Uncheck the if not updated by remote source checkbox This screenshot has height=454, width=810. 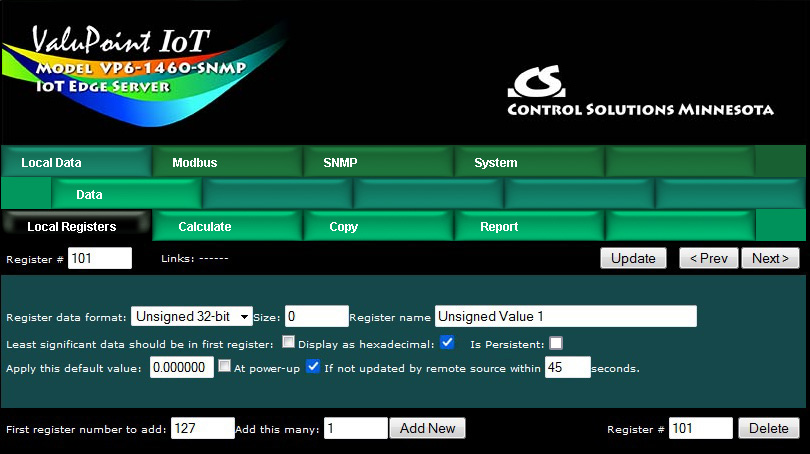pos(313,367)
